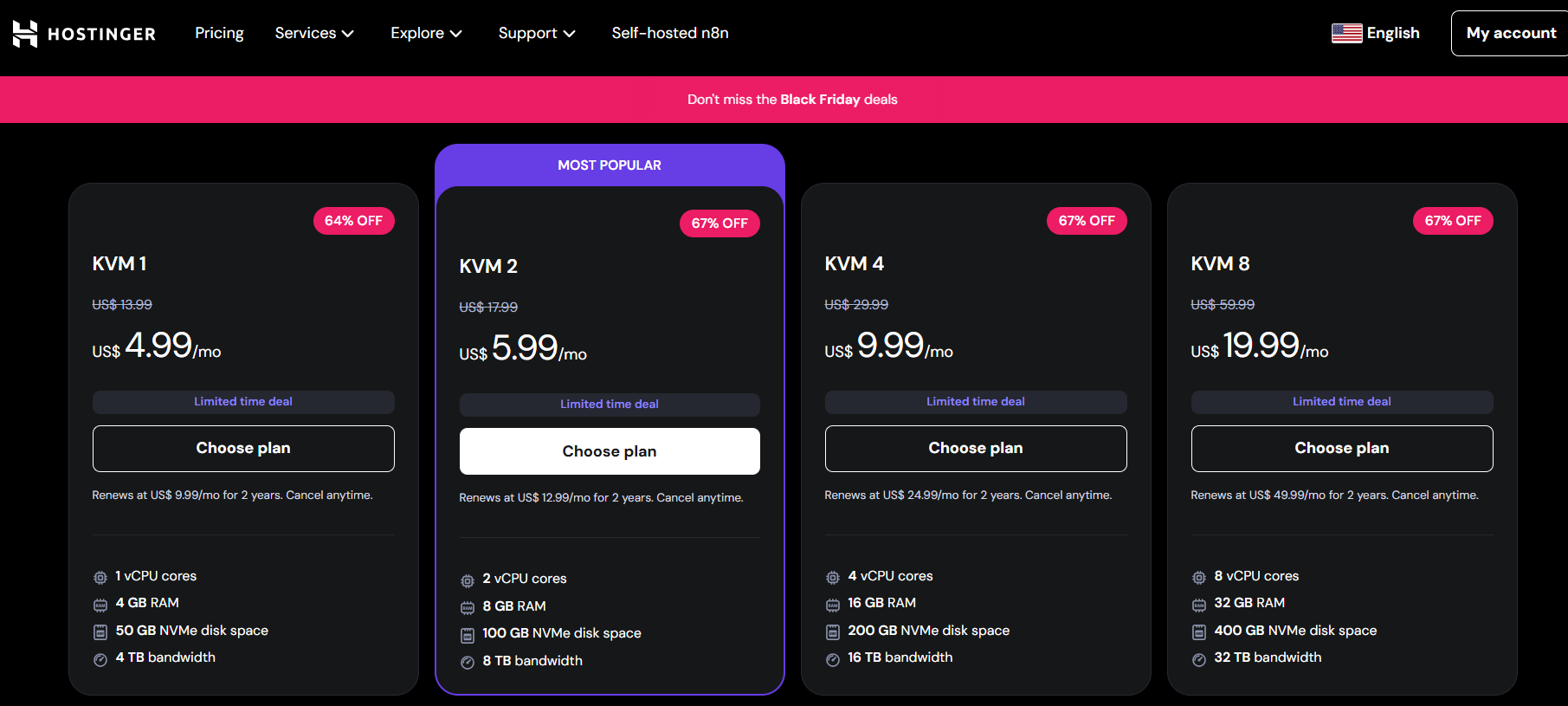The width and height of the screenshot is (1568, 706).
Task: Click the disk space icon on KVM 1
Action: pos(98,631)
